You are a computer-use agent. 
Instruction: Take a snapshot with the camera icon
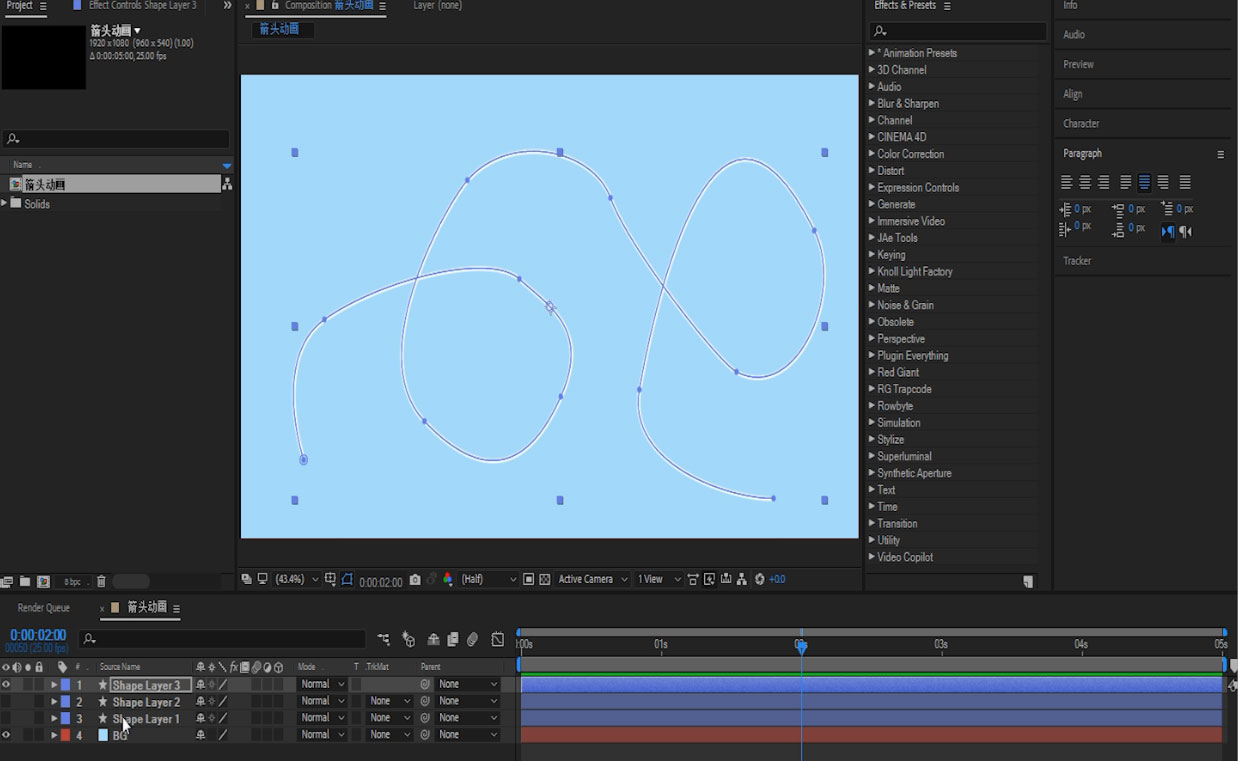(415, 579)
